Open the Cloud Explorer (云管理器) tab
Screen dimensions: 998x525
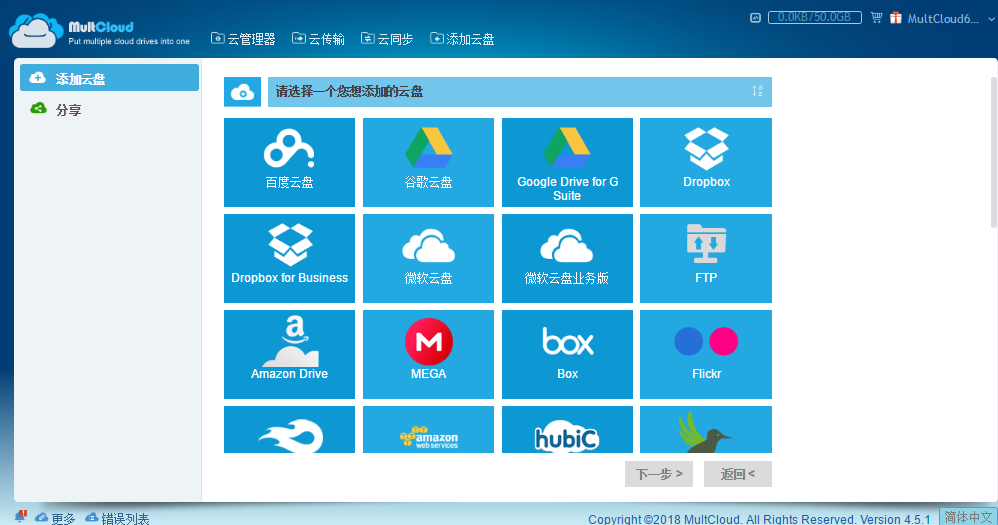[243, 39]
